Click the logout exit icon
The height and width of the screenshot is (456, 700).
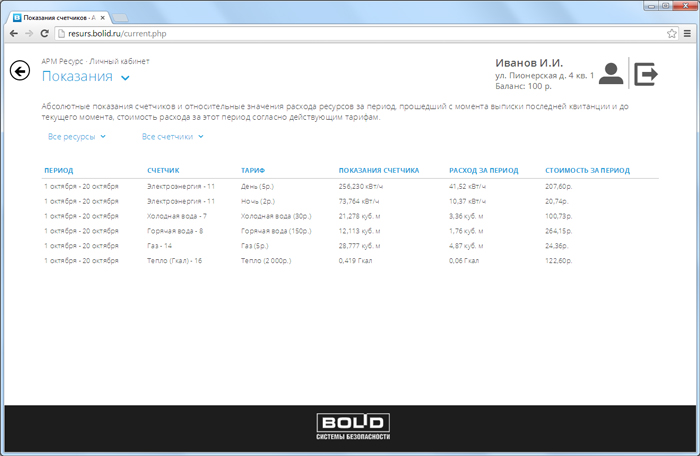point(647,73)
